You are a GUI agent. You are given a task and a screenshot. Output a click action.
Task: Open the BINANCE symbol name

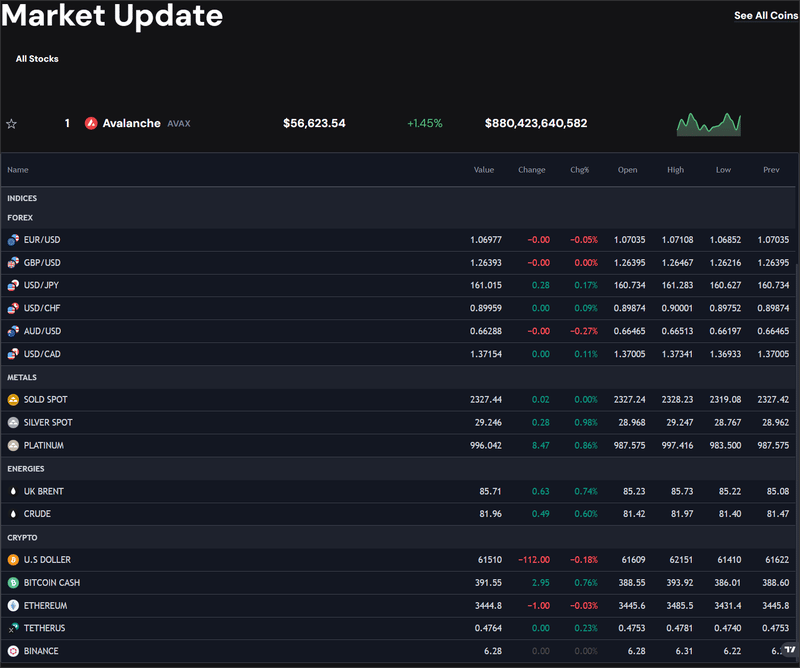click(x=41, y=651)
